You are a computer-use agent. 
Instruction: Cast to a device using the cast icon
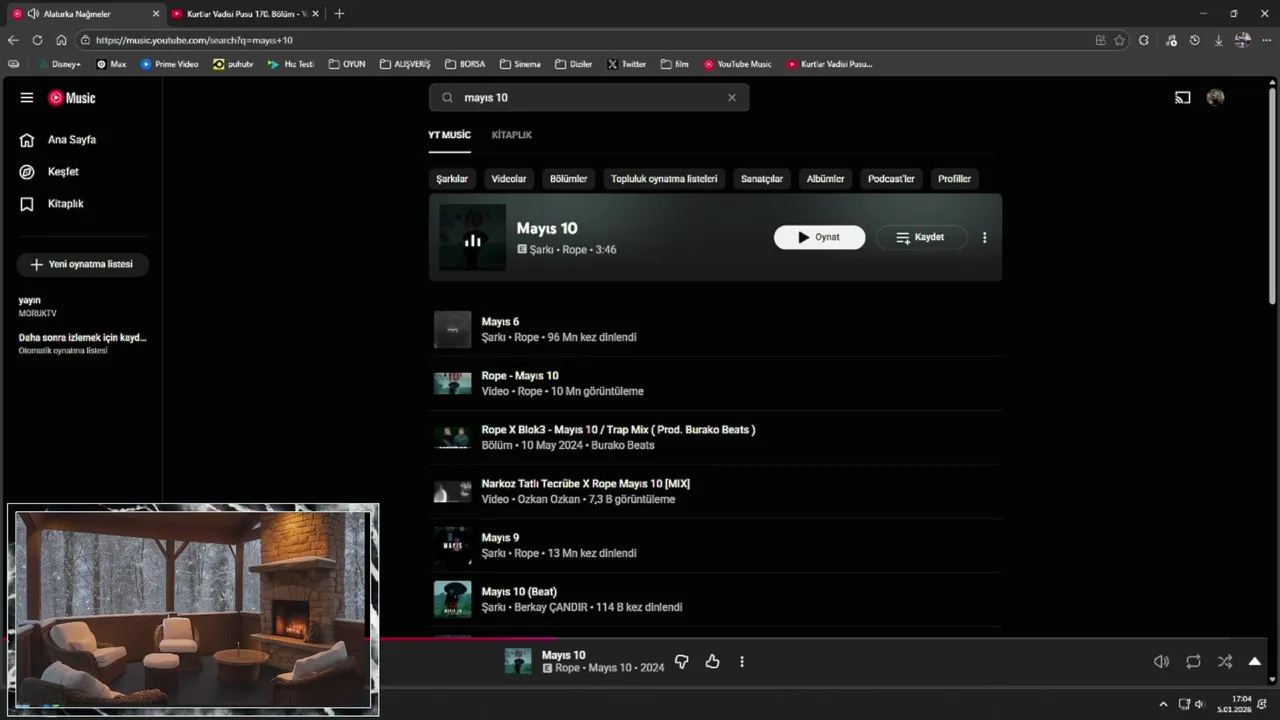point(1183,98)
